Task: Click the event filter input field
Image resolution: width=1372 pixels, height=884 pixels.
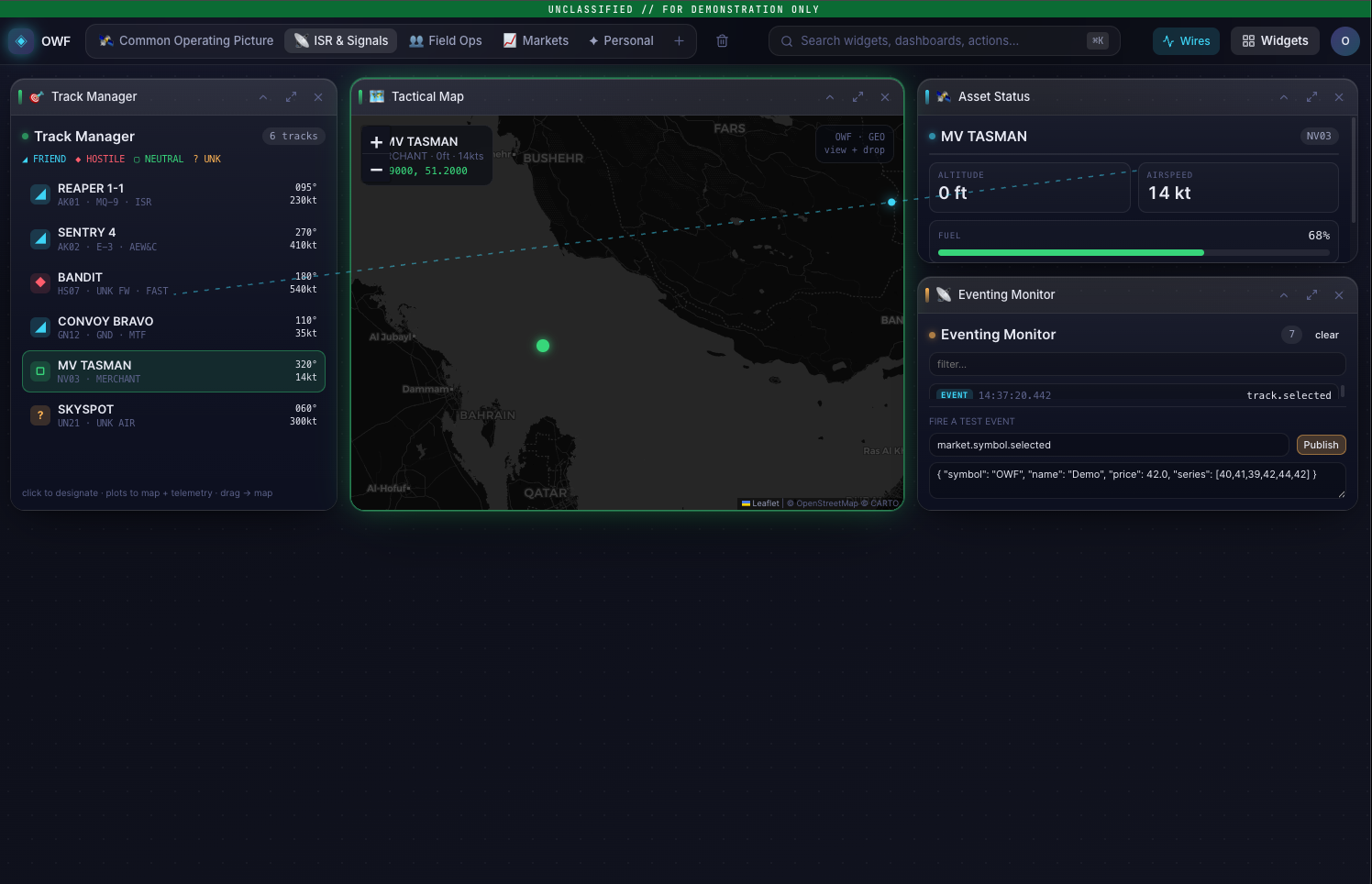Action: pyautogui.click(x=1137, y=364)
